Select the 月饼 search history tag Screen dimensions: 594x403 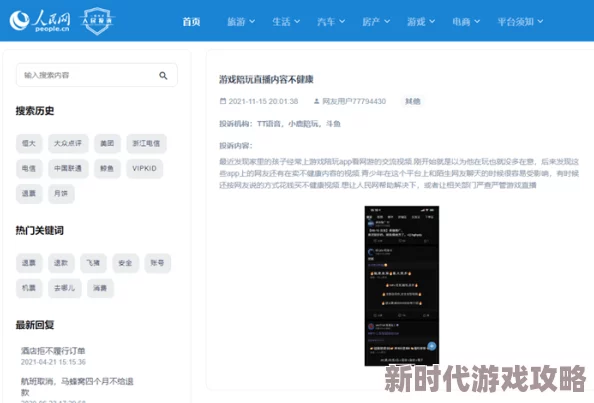pos(61,194)
